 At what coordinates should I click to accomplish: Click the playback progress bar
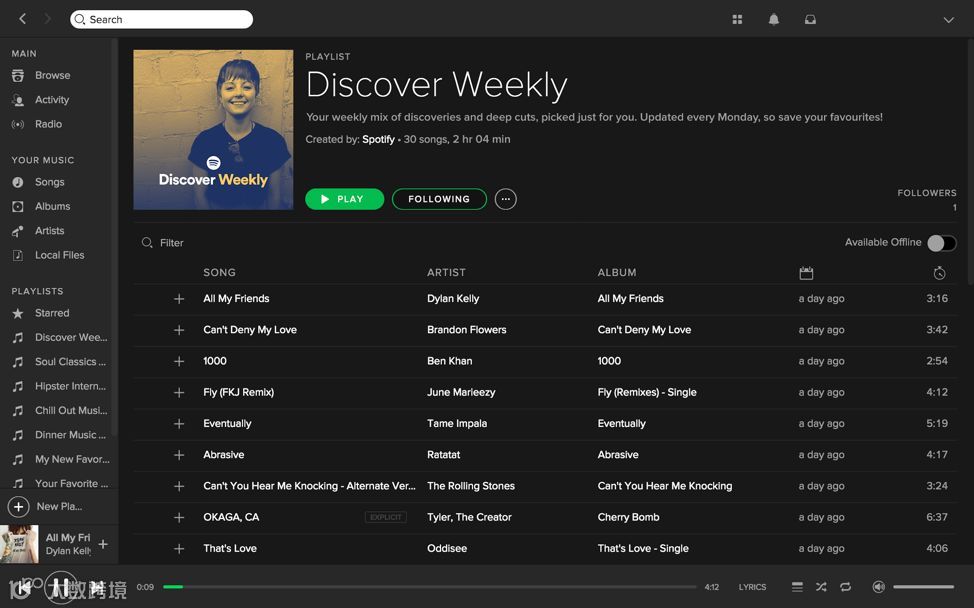[430, 586]
